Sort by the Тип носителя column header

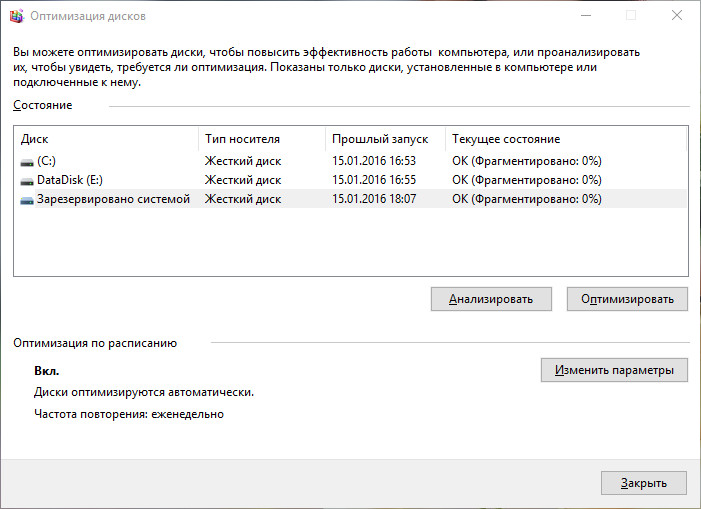click(x=262, y=139)
